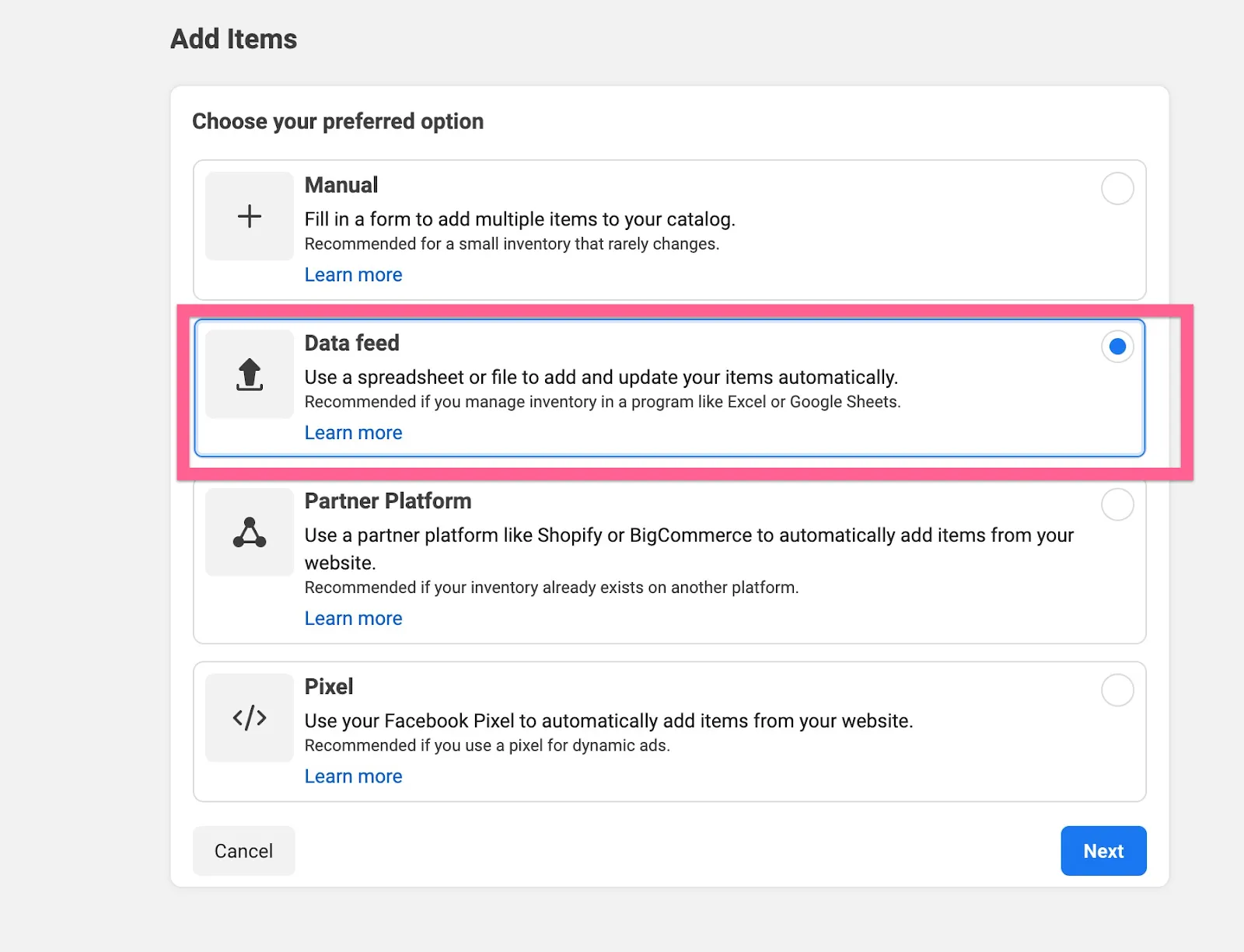Open Learn more under Partner Platform
The image size is (1244, 952).
353,619
